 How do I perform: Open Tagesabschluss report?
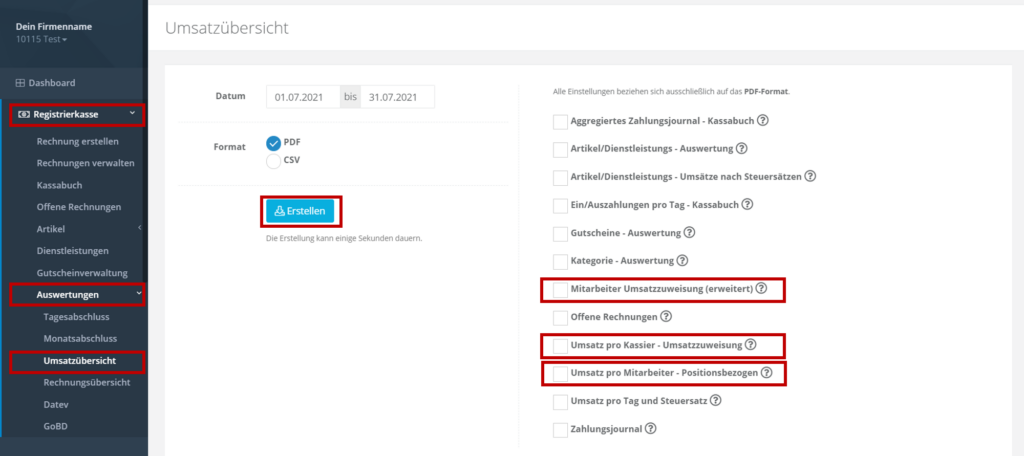click(x=76, y=317)
